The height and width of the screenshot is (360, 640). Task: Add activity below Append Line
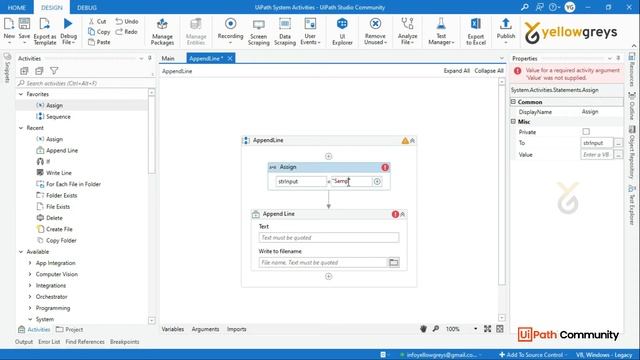point(329,277)
